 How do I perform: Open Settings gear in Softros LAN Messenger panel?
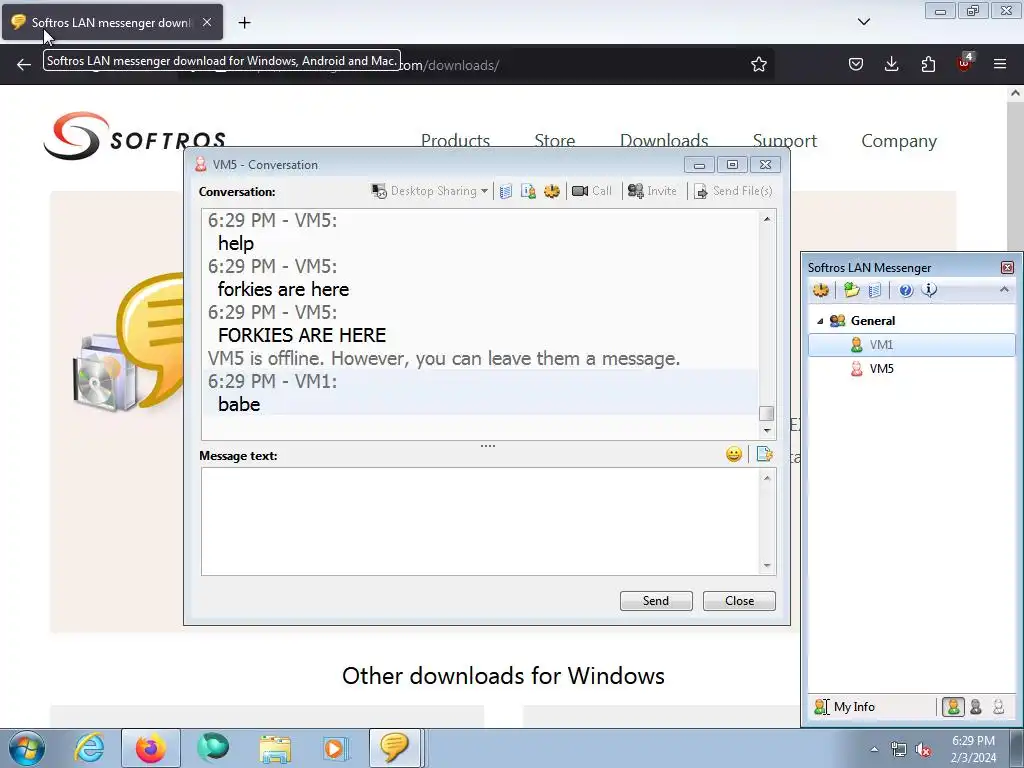pos(821,290)
